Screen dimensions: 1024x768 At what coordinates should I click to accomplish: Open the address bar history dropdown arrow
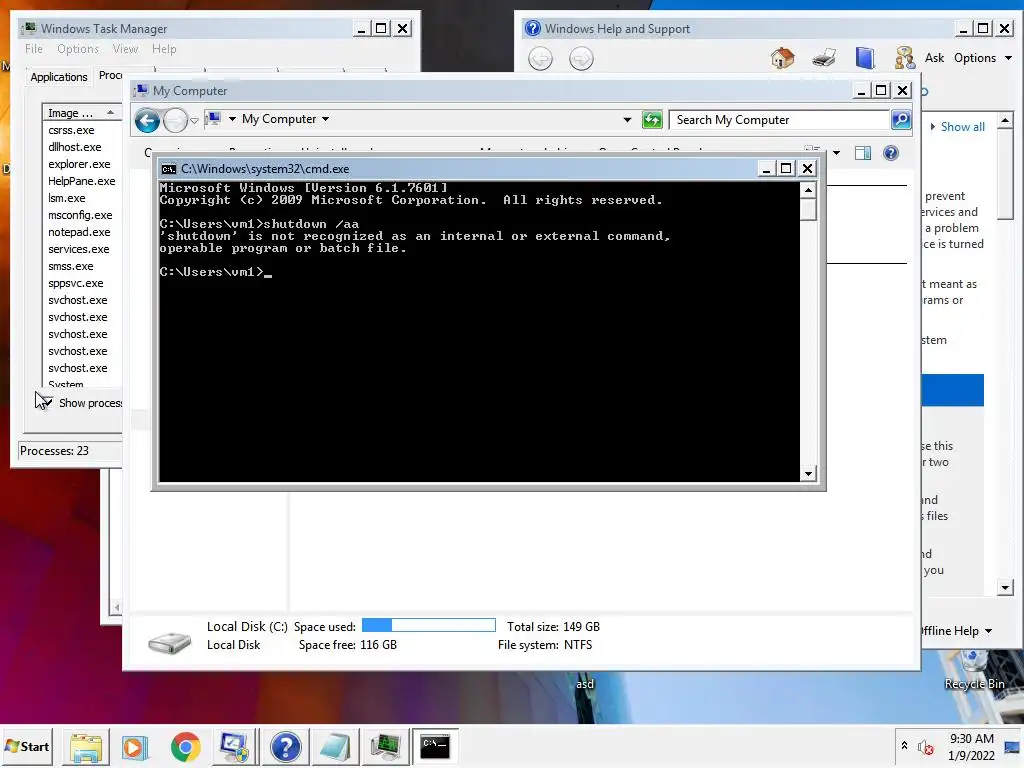[x=627, y=120]
